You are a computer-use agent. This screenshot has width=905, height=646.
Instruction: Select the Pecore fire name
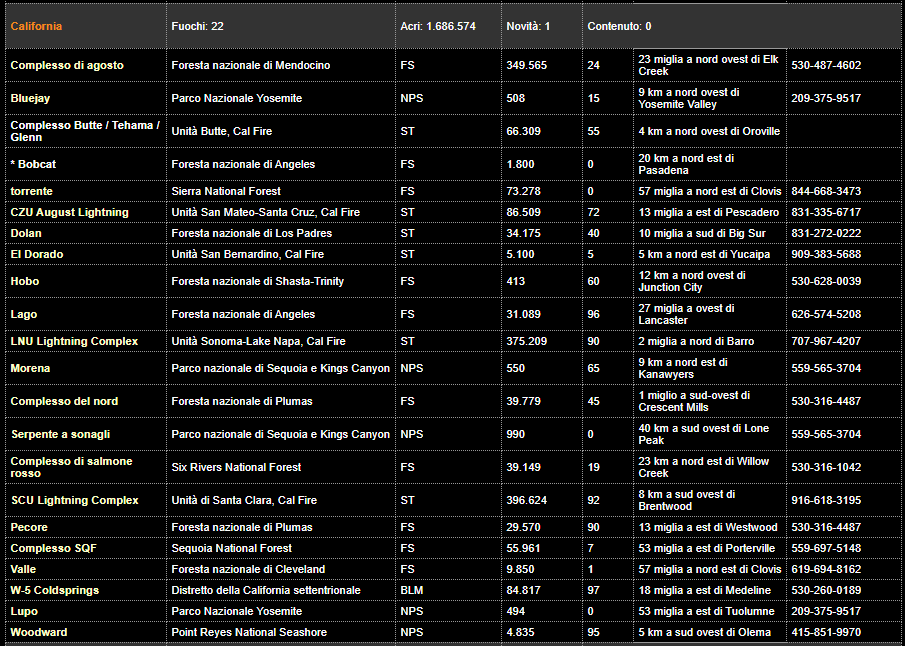click(29, 527)
